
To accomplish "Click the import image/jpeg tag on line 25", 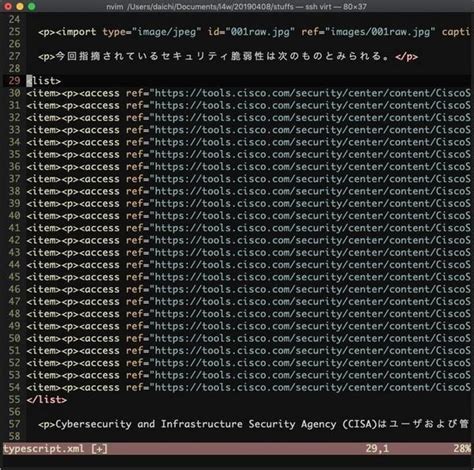I will click(x=254, y=32).
